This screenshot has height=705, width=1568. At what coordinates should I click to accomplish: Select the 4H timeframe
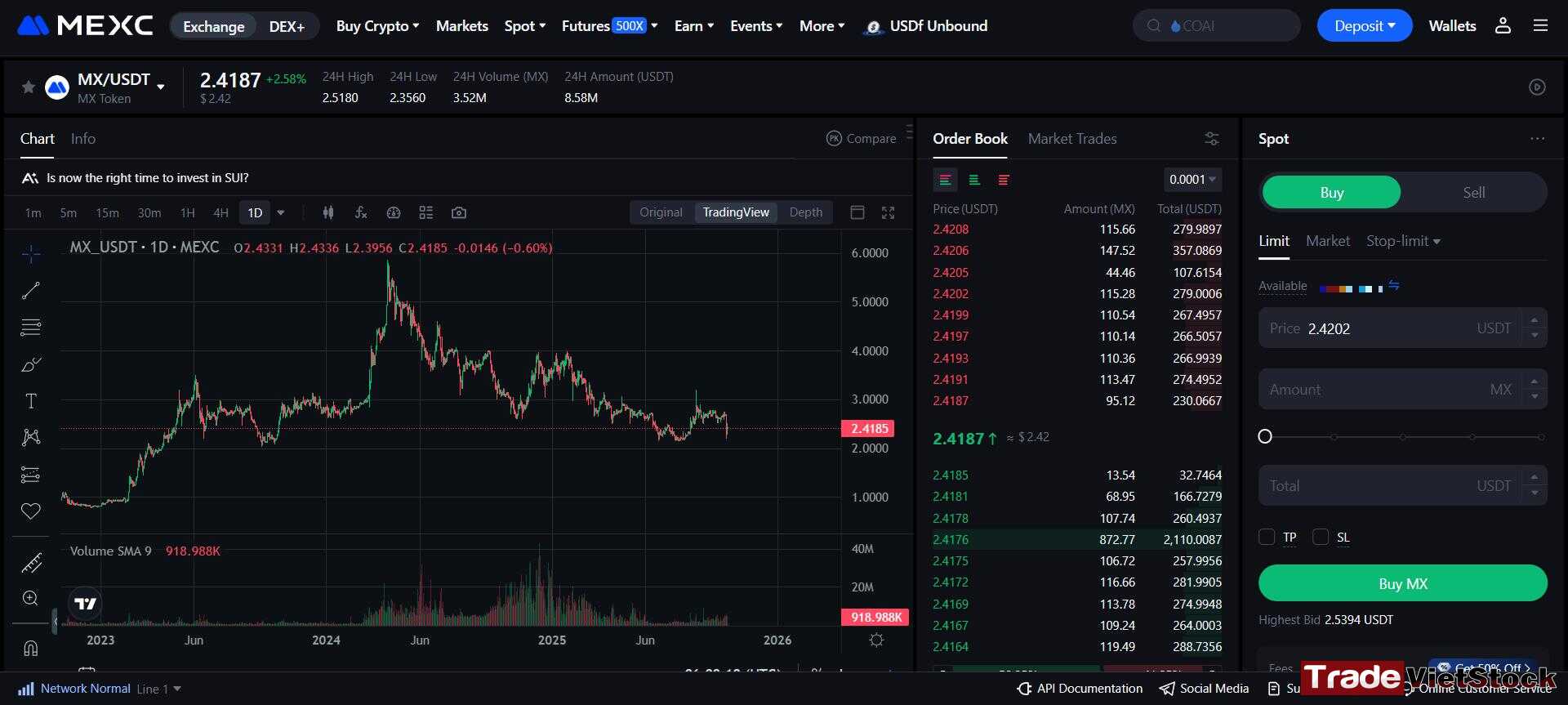click(220, 212)
